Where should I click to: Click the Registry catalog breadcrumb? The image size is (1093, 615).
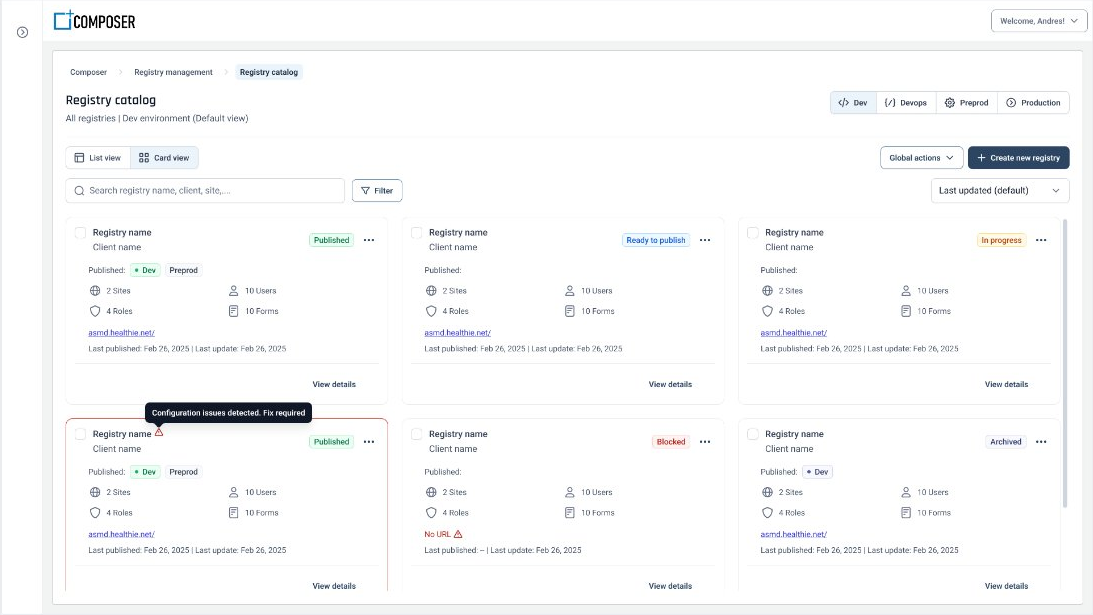pyautogui.click(x=268, y=72)
